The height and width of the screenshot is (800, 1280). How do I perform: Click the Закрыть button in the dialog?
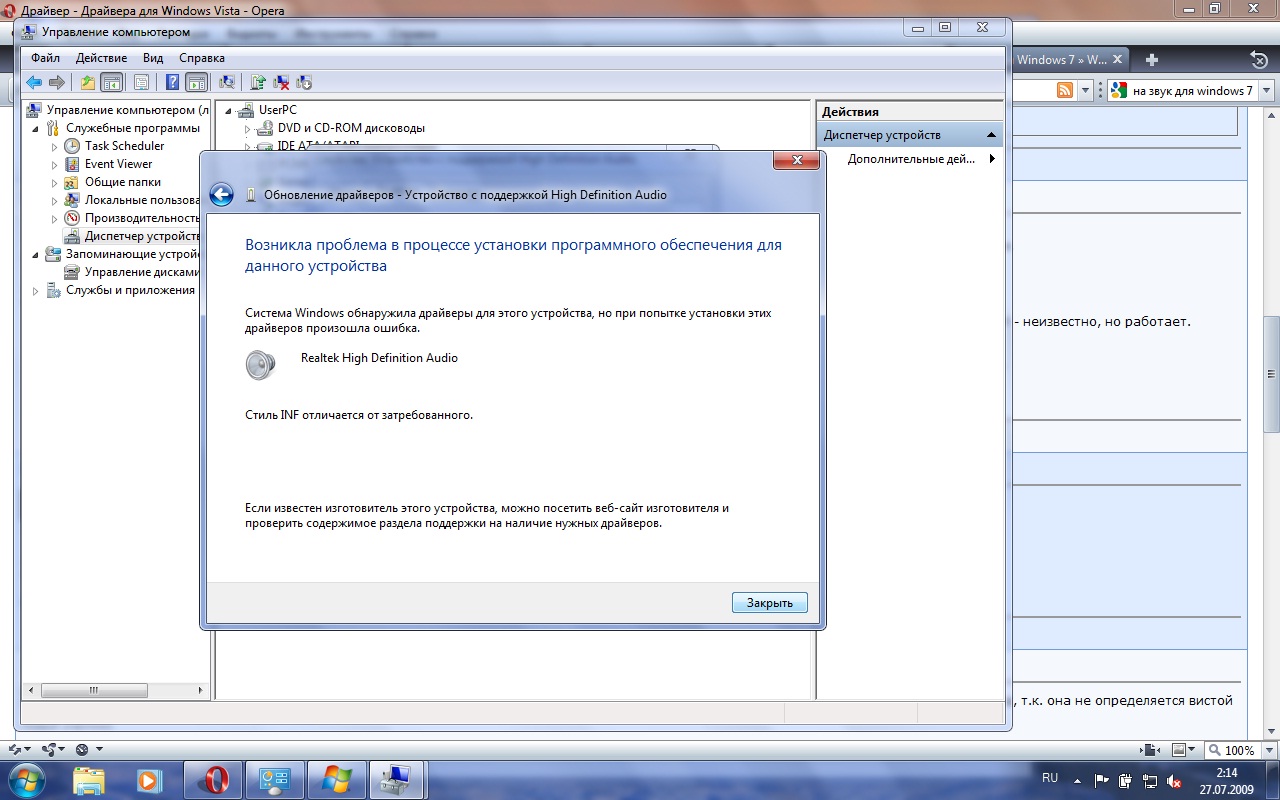click(x=769, y=603)
